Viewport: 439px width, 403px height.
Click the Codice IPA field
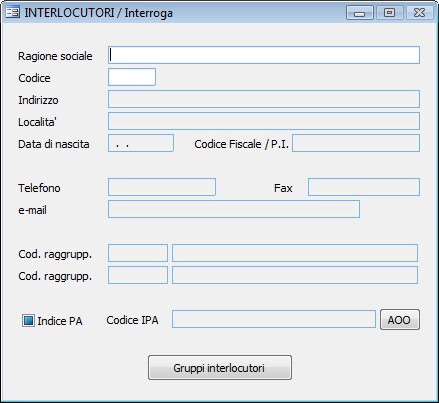pos(274,319)
